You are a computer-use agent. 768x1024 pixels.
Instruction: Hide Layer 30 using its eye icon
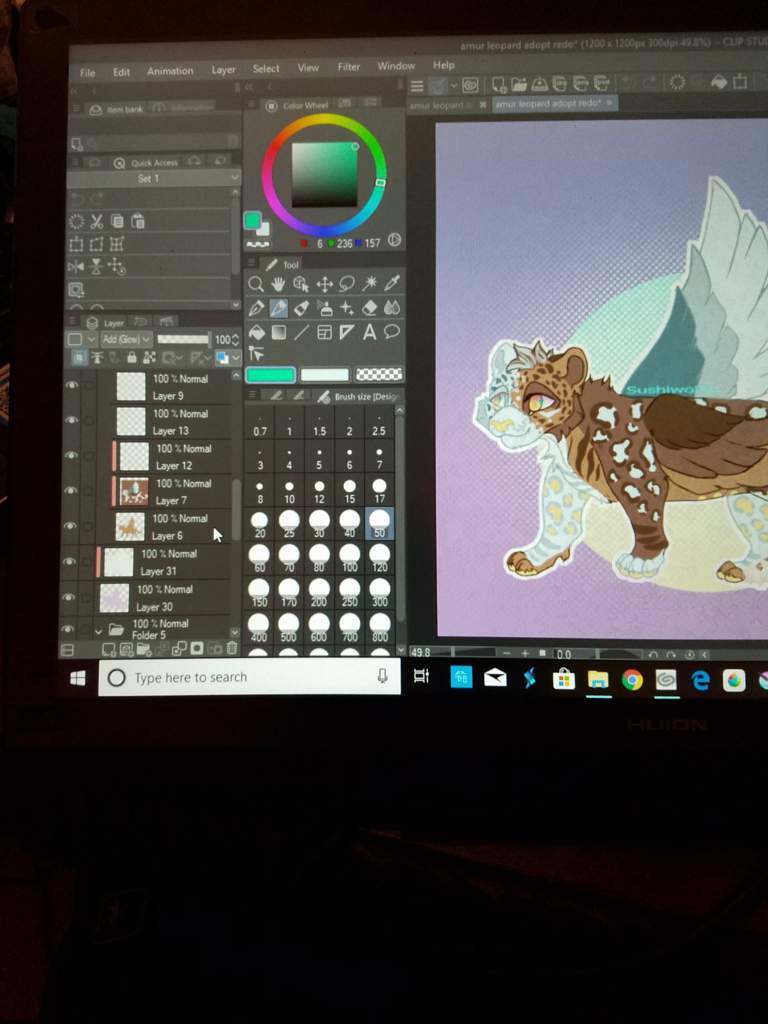[69, 597]
